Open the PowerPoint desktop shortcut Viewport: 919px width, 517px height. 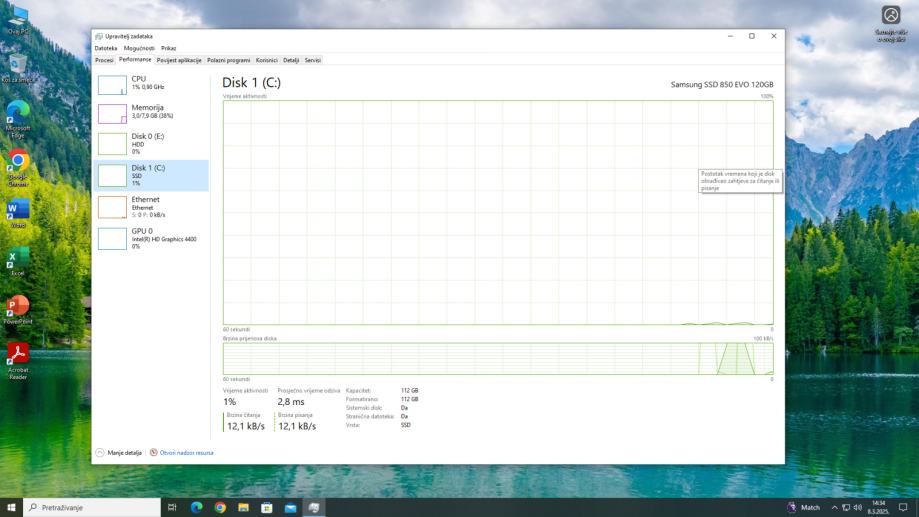click(x=18, y=310)
